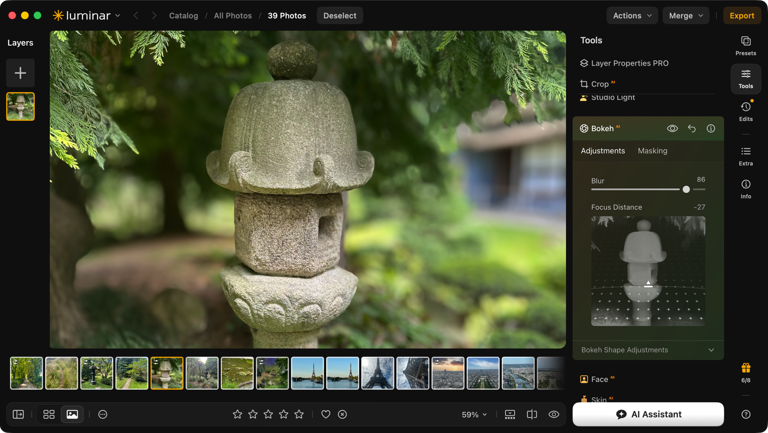This screenshot has height=433, width=768.
Task: Click the circle minus filter icon
Action: point(102,414)
